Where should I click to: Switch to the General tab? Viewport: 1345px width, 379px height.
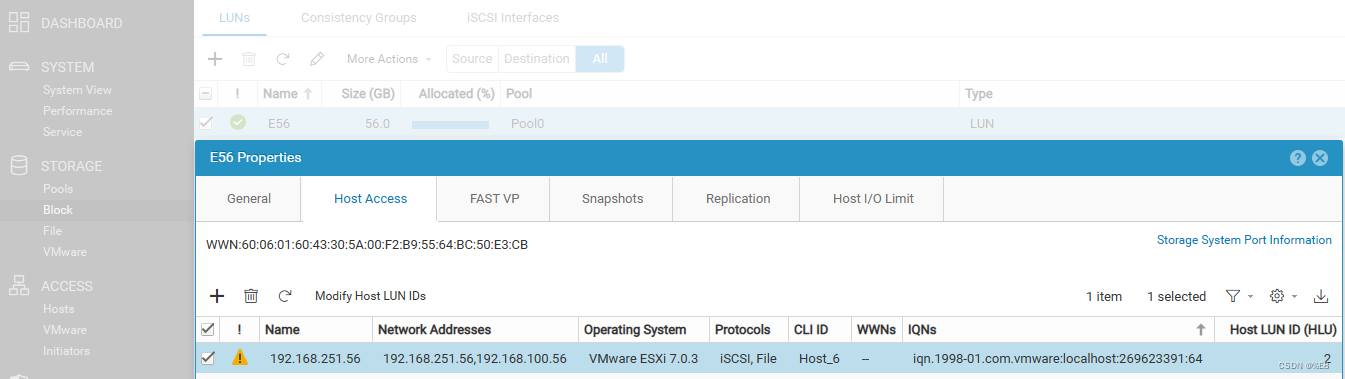point(249,199)
